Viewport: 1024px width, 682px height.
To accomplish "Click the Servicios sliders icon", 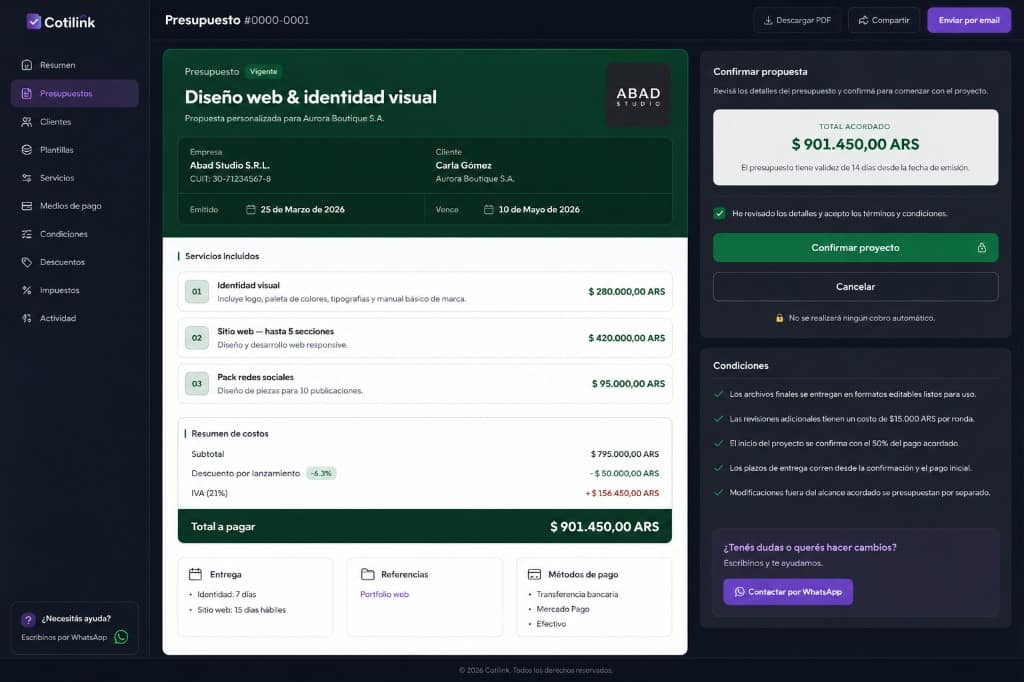I will pos(27,178).
